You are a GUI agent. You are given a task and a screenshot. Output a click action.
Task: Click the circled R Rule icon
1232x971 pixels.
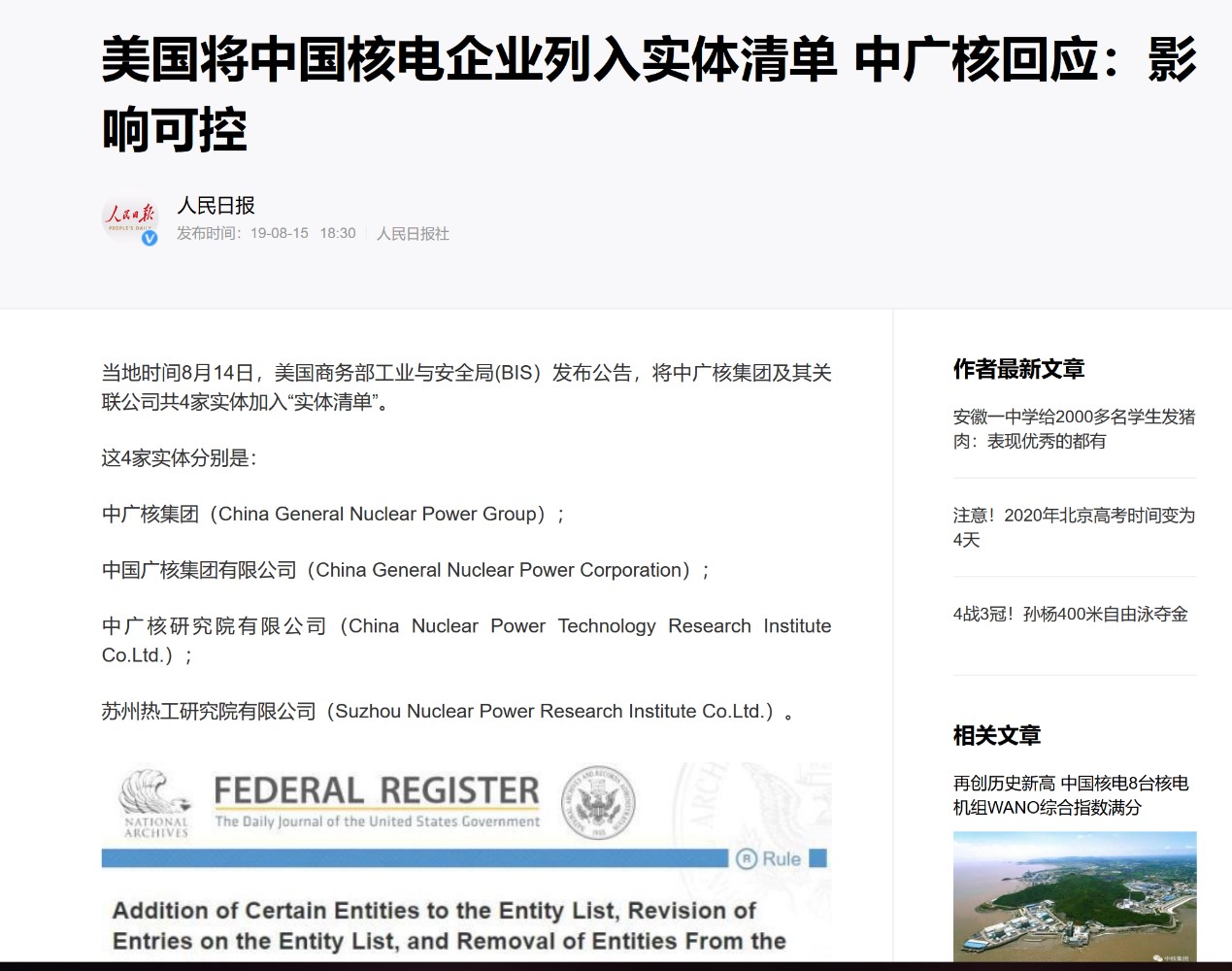(747, 858)
